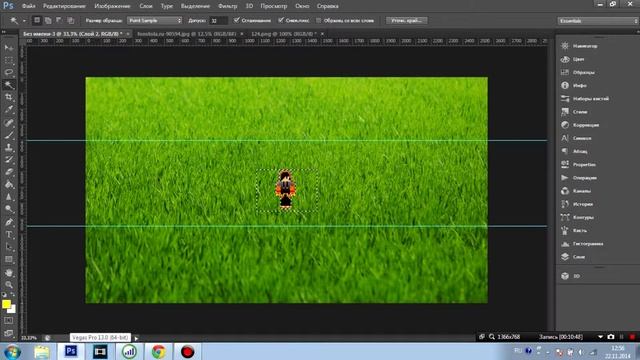
Task: Open the Слои menu
Action: tap(146, 6)
